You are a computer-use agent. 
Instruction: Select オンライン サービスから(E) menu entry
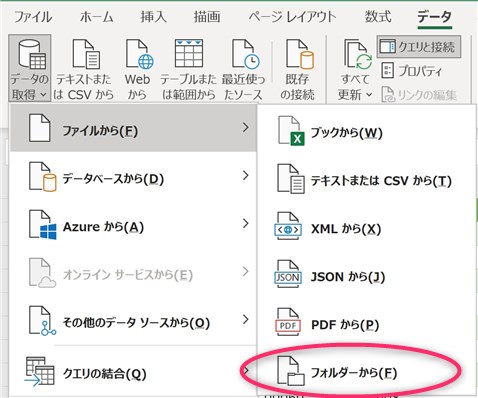click(x=133, y=272)
